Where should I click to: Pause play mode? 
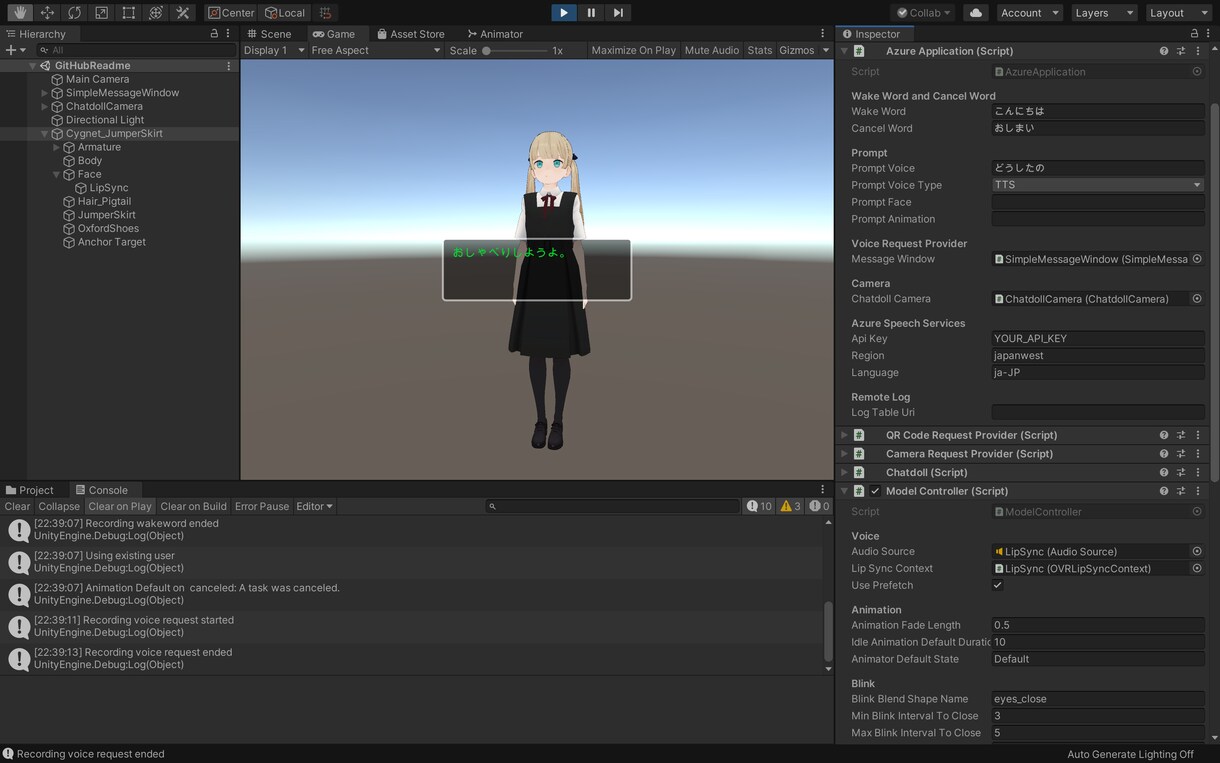(591, 13)
